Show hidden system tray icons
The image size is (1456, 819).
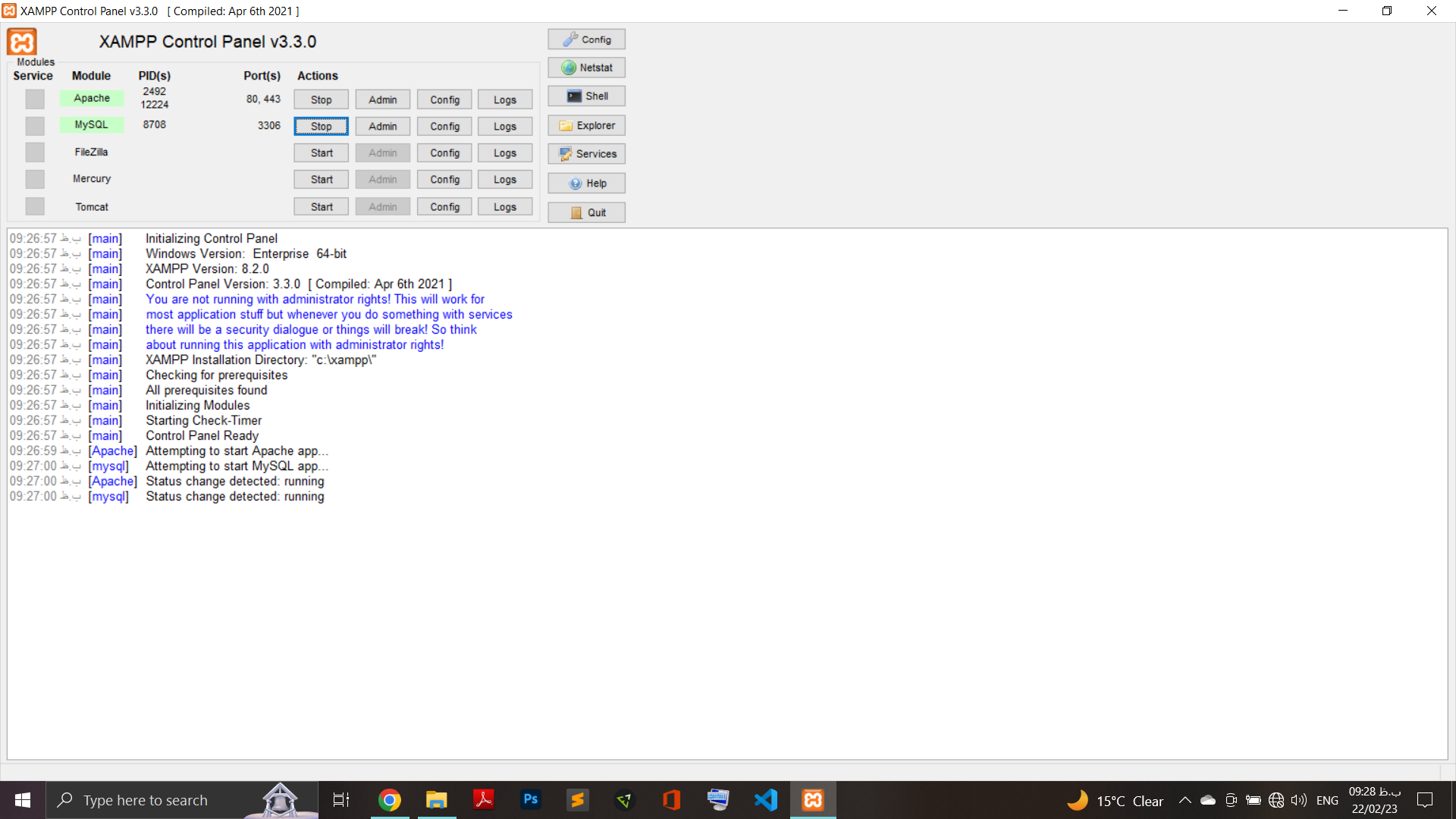(1185, 800)
